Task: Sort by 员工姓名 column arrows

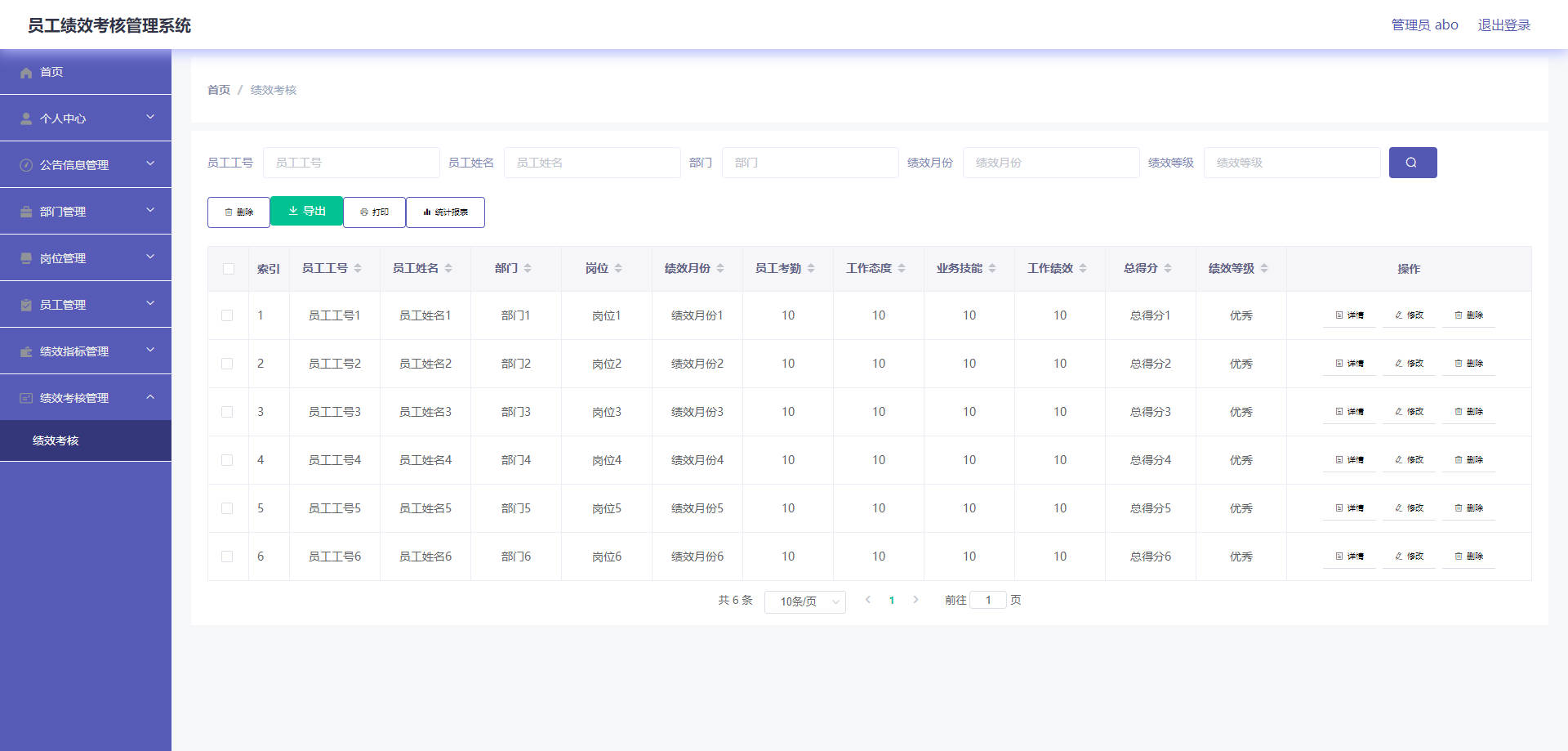Action: coord(448,268)
